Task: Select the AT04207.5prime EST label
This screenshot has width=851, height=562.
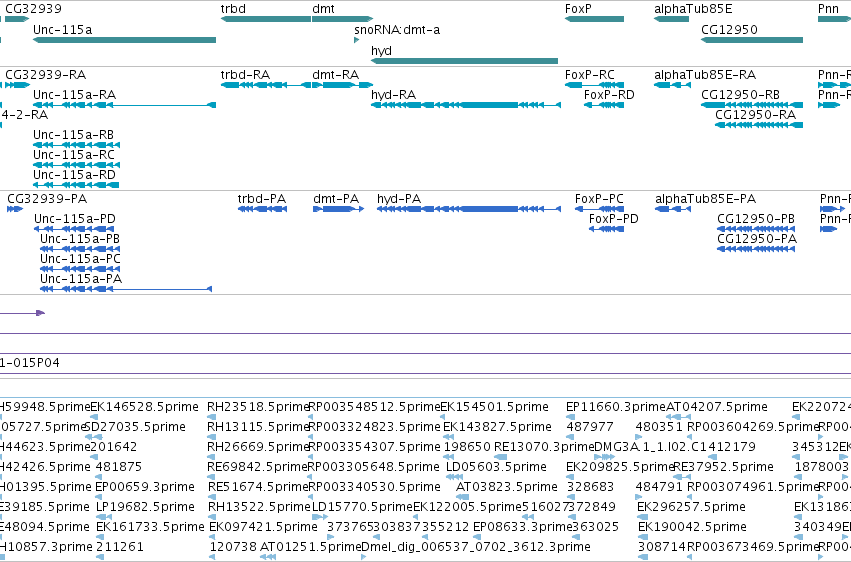Action: (716, 407)
